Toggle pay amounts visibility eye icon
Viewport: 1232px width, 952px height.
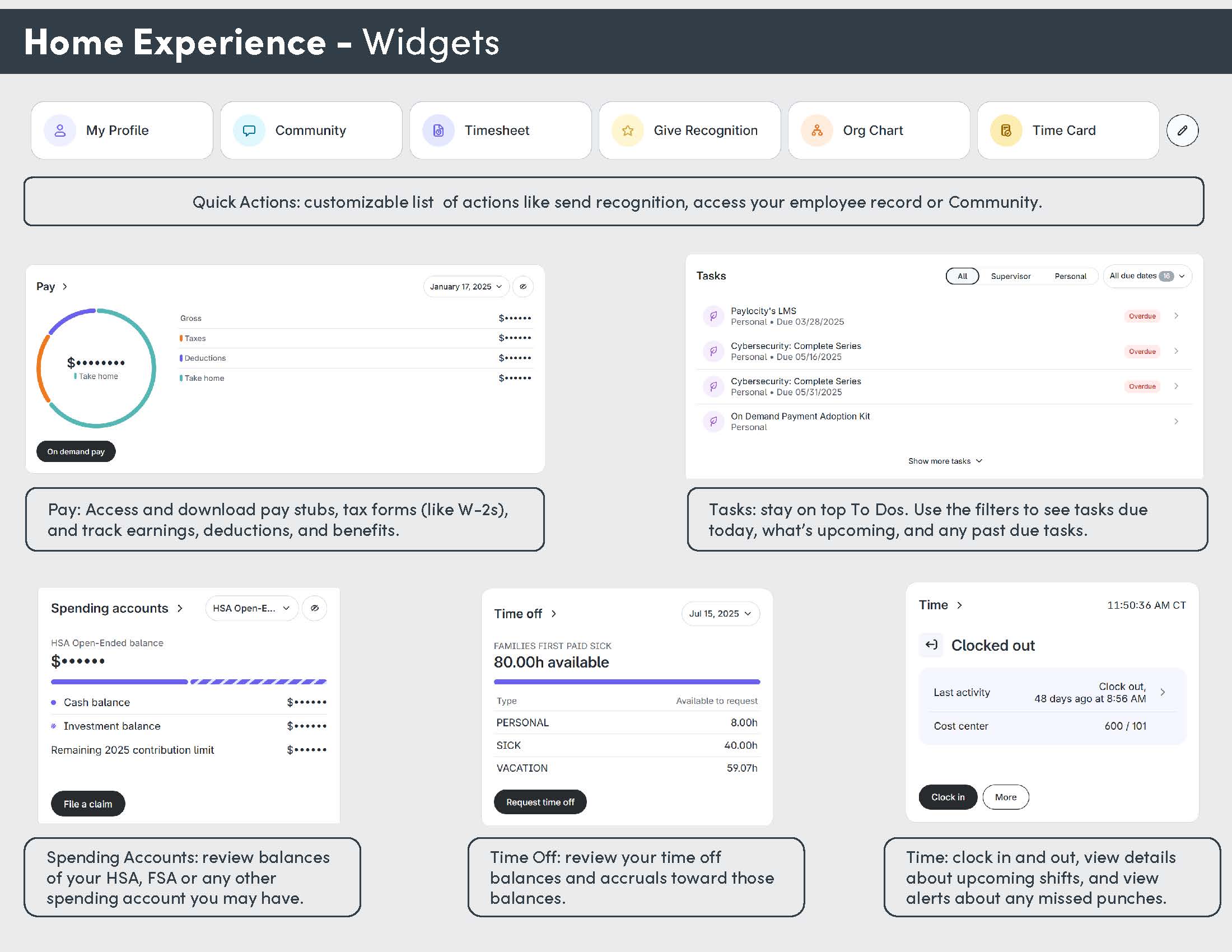(523, 287)
